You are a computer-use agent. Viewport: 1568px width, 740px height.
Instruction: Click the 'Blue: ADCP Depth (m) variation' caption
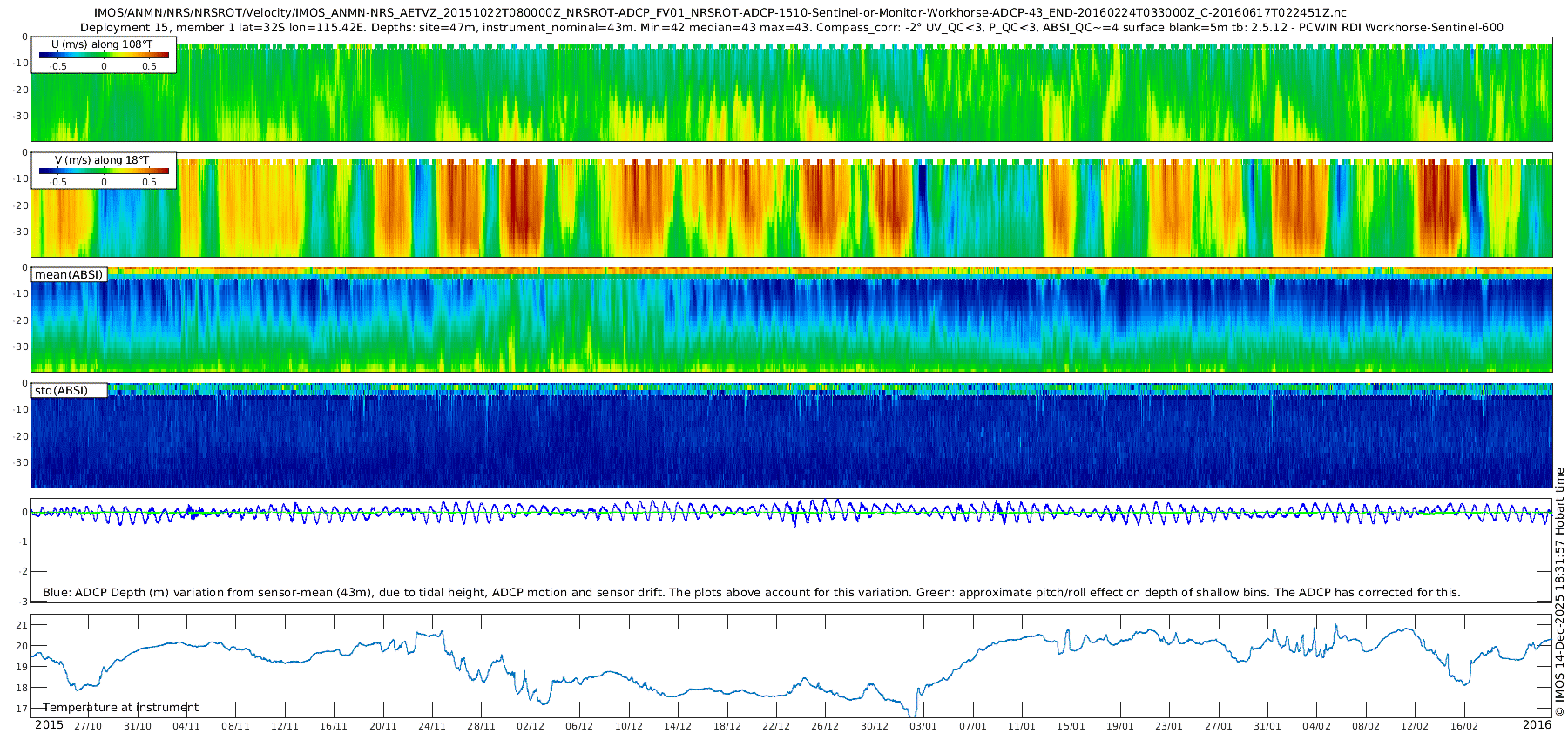(751, 593)
